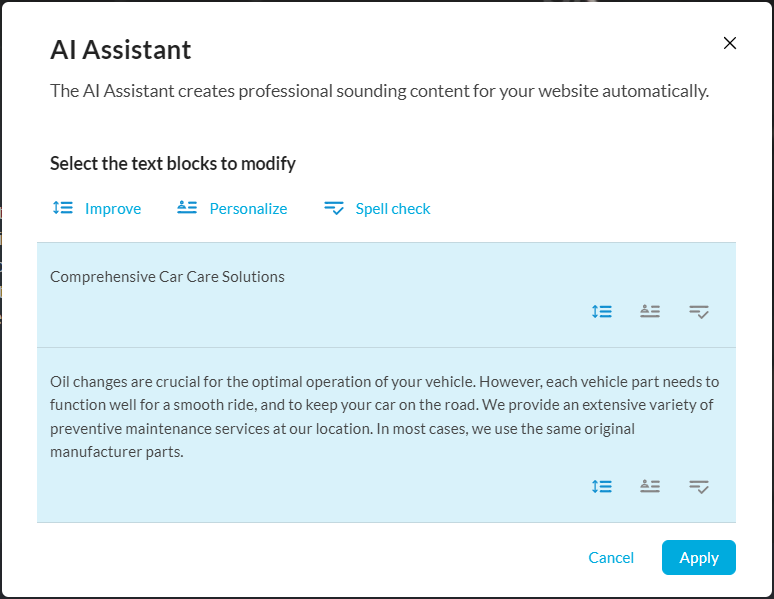Personalize the oil changes paragraph block
774x599 pixels.
tap(650, 487)
